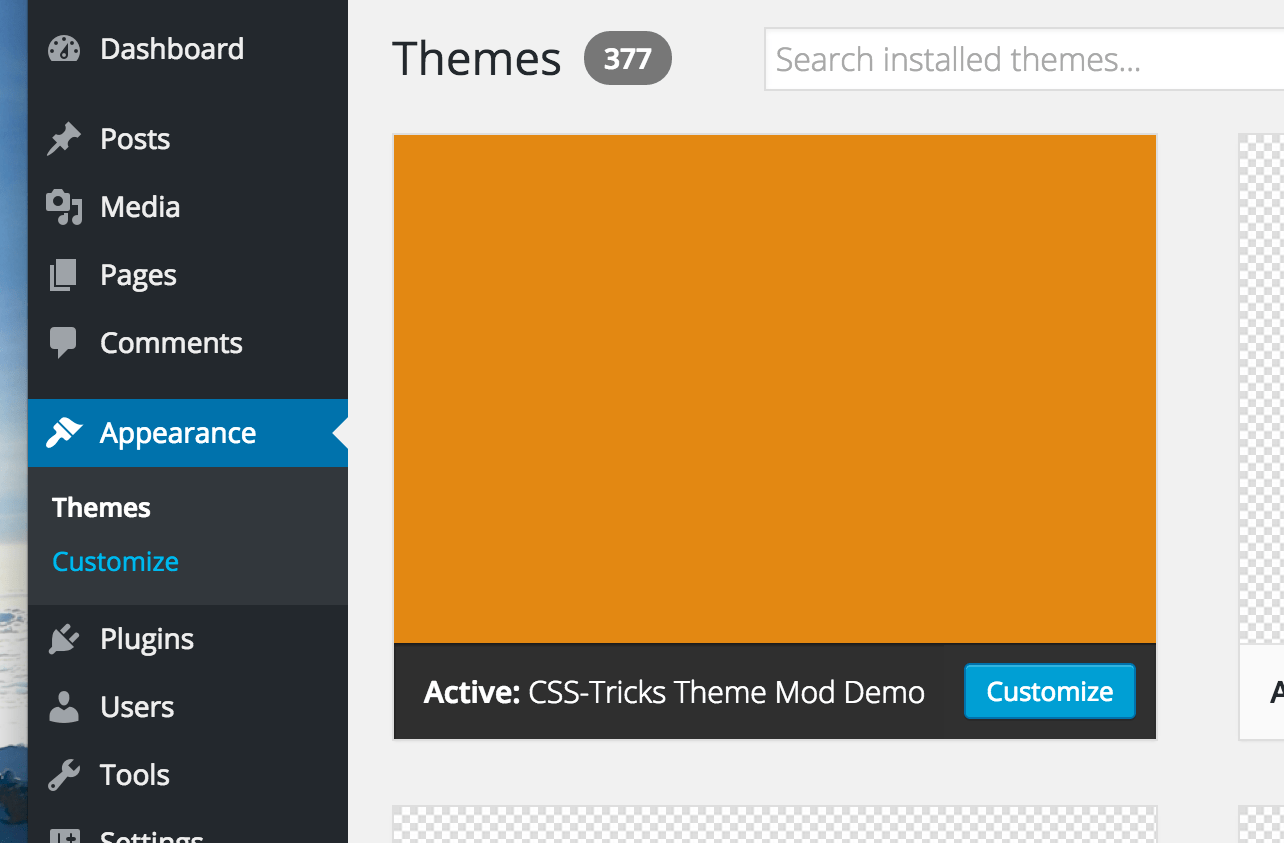Open the Comments speech bubble icon

point(64,342)
